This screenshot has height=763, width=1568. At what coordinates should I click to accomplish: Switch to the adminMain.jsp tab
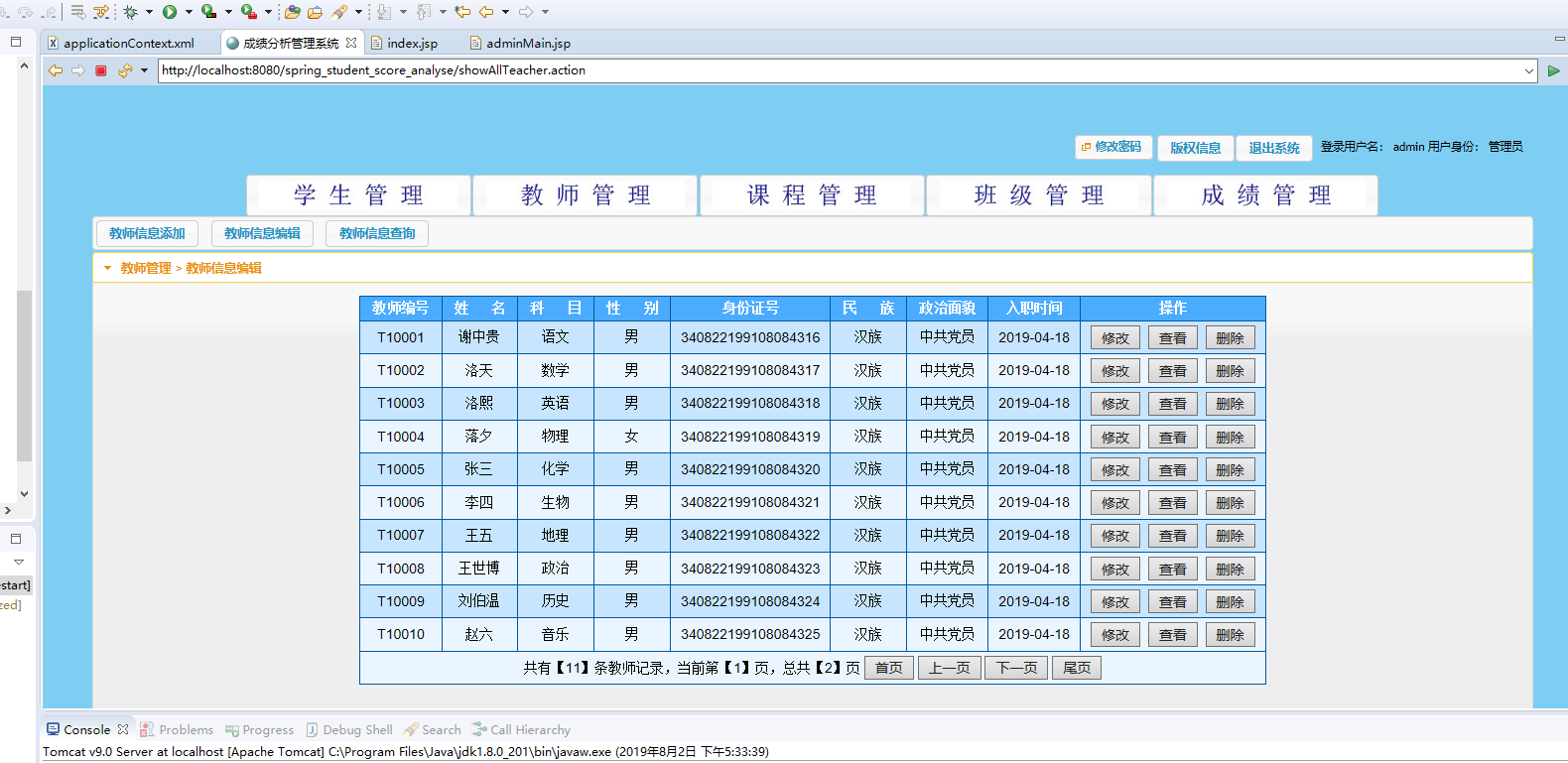520,43
